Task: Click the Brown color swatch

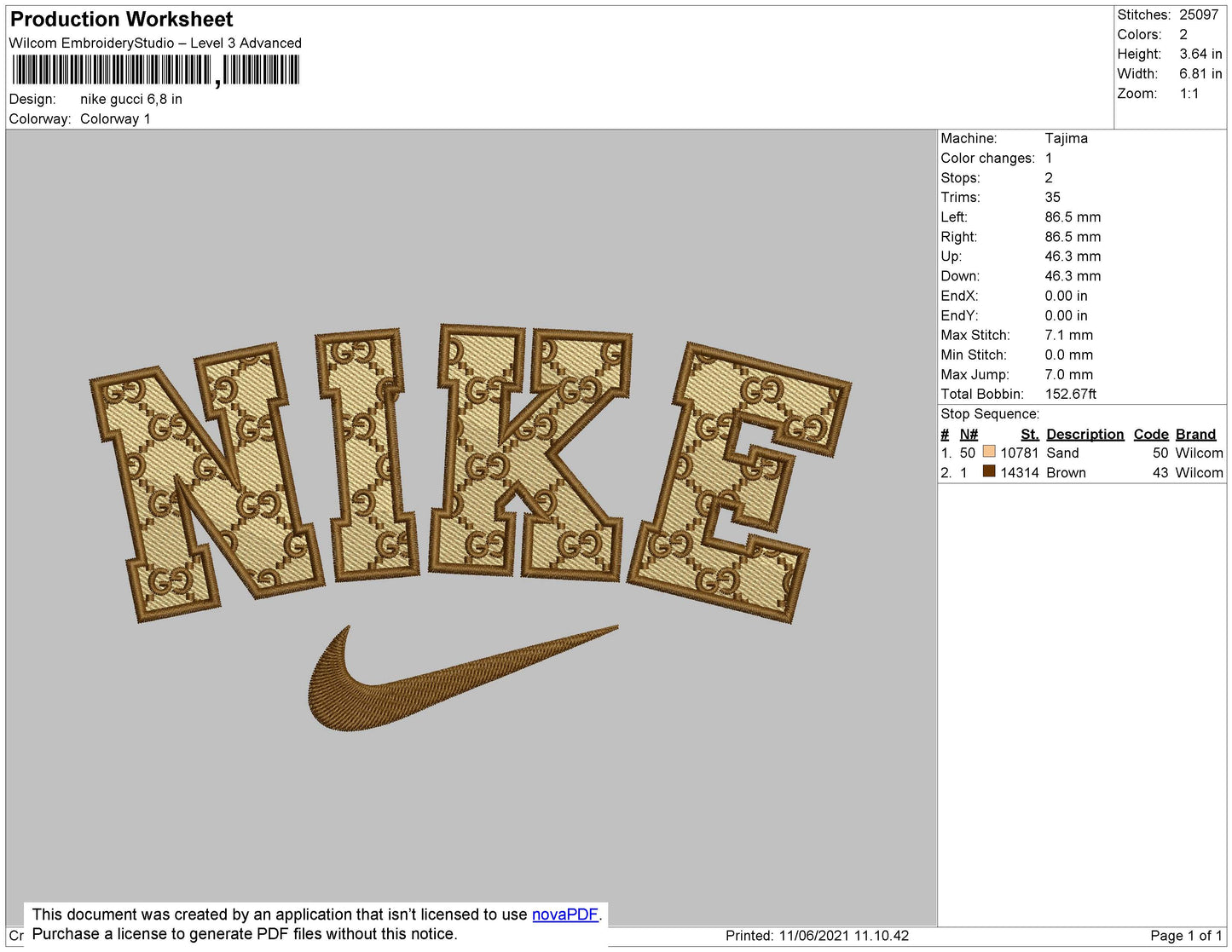Action: 989,471
